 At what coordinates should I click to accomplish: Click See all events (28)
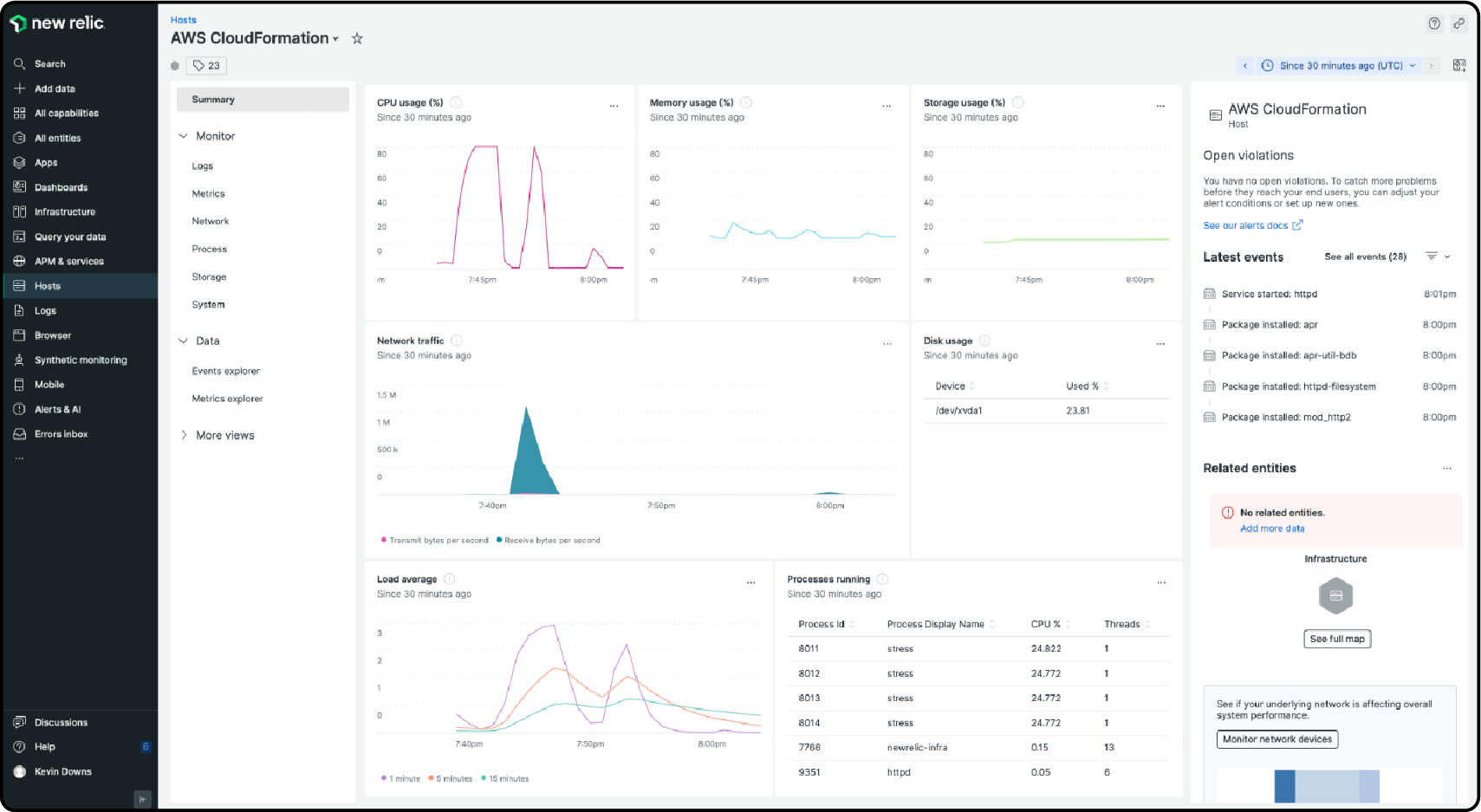point(1365,257)
